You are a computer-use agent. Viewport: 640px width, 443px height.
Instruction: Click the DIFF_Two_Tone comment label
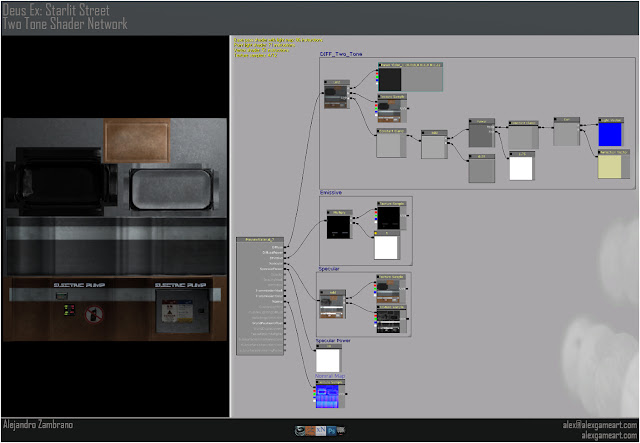[341, 54]
